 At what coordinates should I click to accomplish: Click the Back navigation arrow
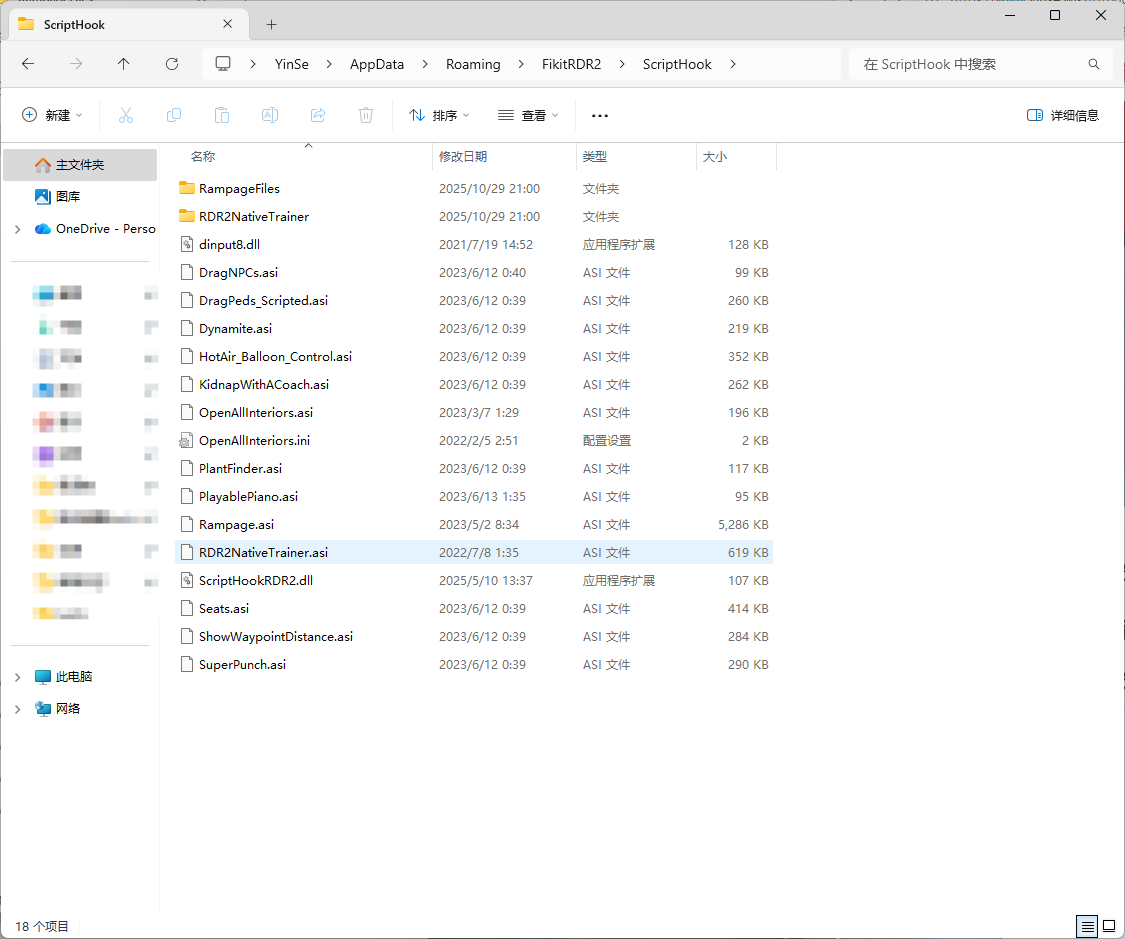pyautogui.click(x=28, y=64)
